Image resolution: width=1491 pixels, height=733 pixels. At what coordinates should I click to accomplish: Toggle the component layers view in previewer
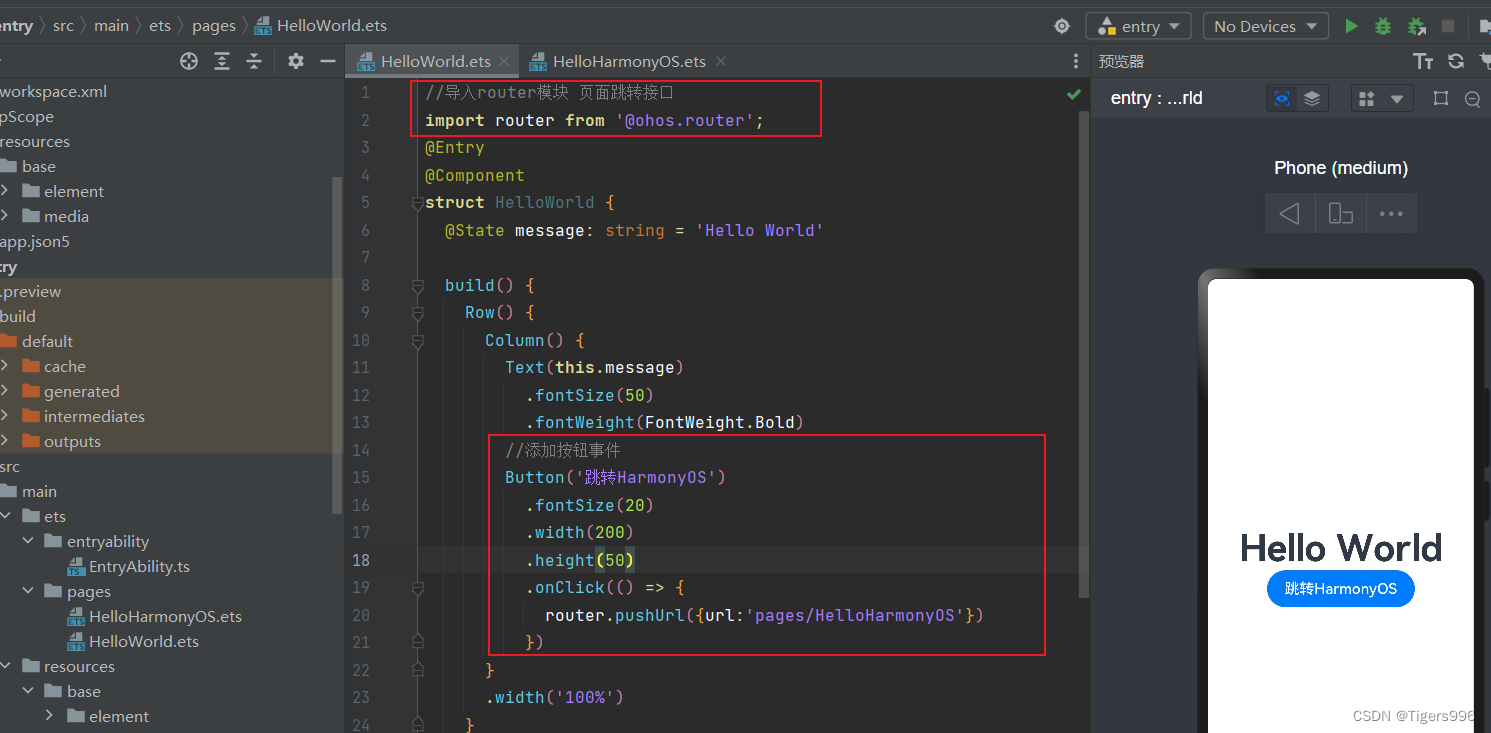click(1312, 98)
